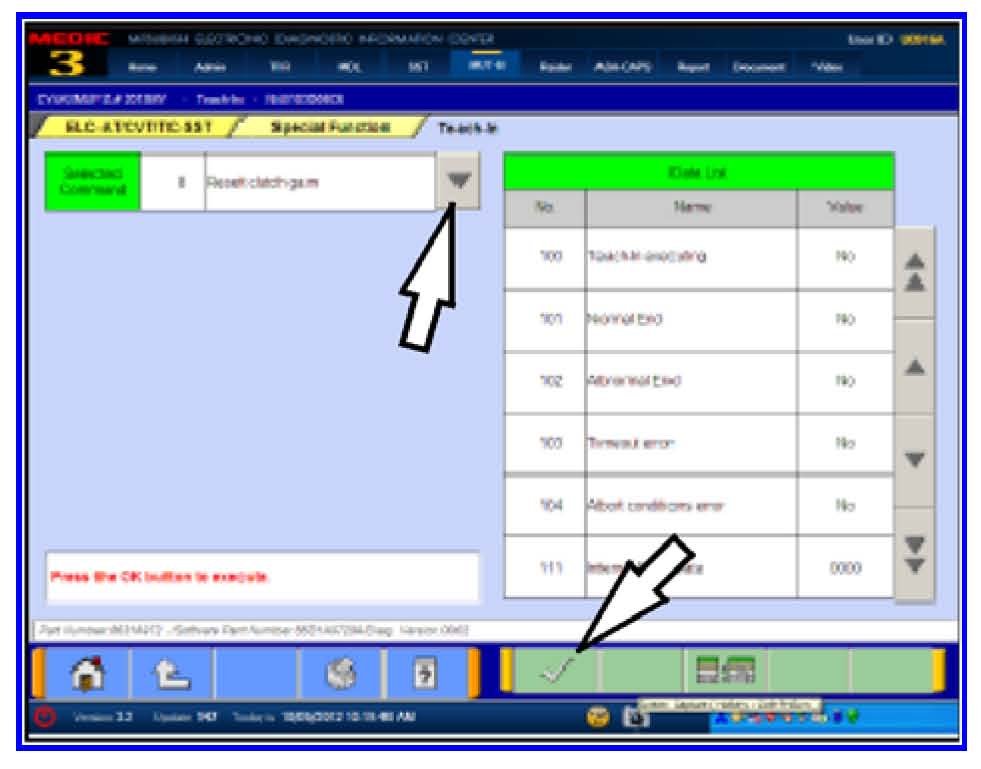Open the Home menu item
Image resolution: width=981 pixels, height=769 pixels.
click(142, 67)
